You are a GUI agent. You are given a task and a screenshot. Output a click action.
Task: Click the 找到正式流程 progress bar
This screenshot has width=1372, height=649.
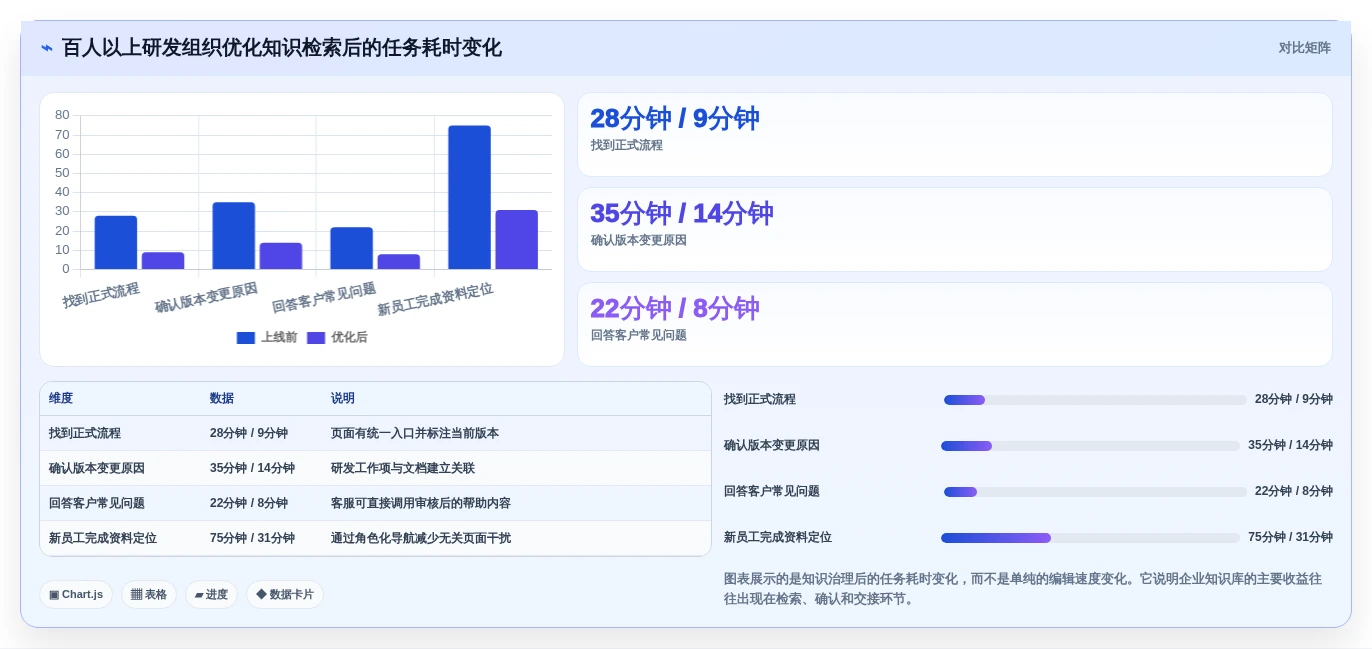[x=1095, y=400]
